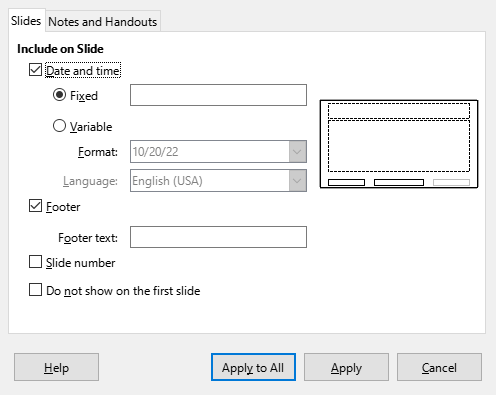Click the Footer text input field
This screenshot has width=496, height=395.
click(x=218, y=237)
